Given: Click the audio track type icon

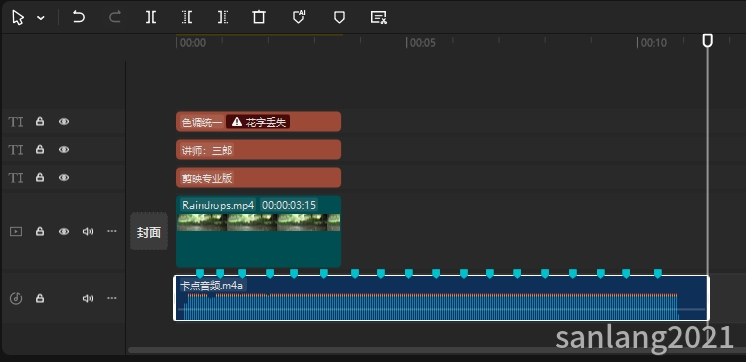Looking at the screenshot, I should tap(16, 298).
